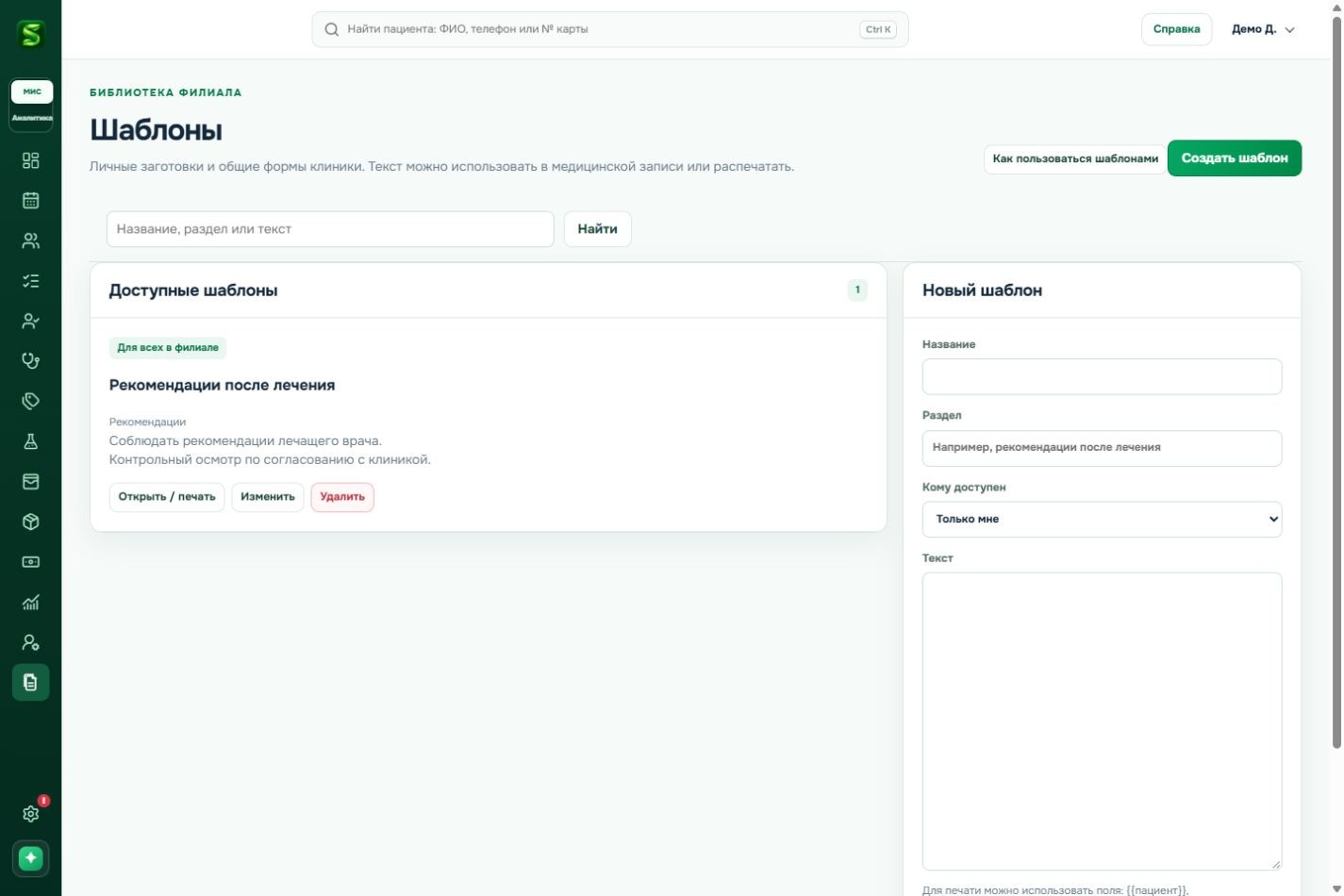This screenshot has width=1344, height=896.
Task: Click the green S logo in sidebar
Action: point(31,35)
